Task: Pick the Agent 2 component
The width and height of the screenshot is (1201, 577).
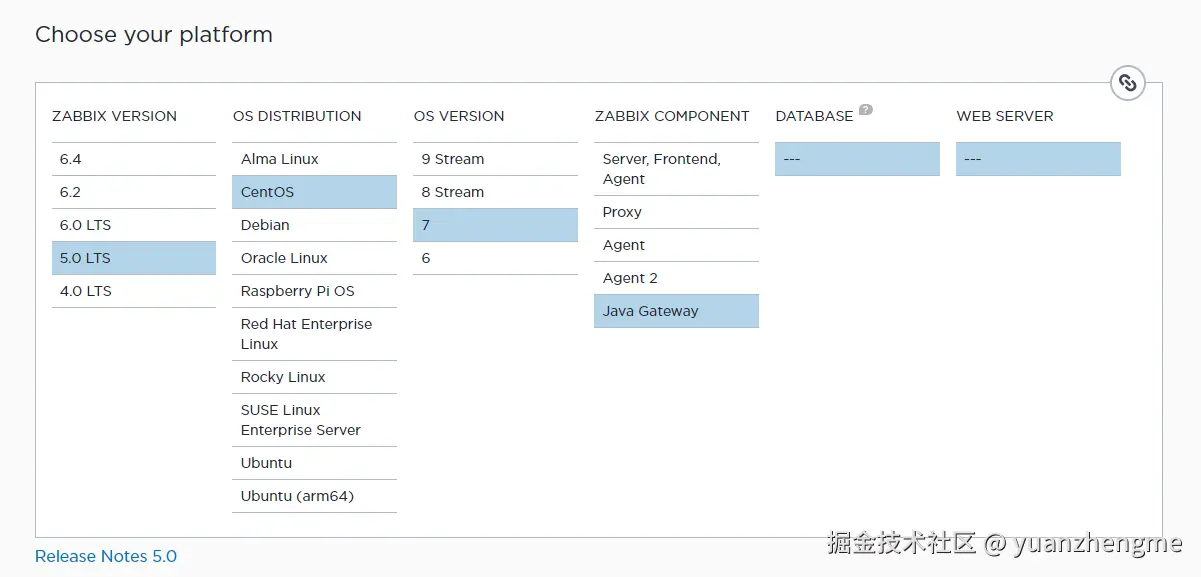Action: point(676,278)
